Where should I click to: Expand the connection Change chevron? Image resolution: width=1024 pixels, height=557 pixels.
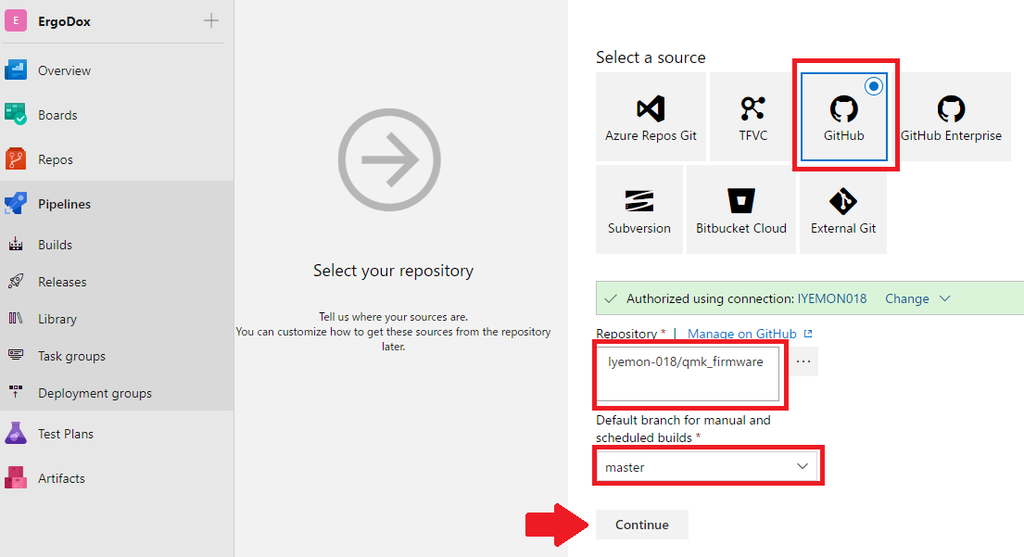click(x=944, y=298)
